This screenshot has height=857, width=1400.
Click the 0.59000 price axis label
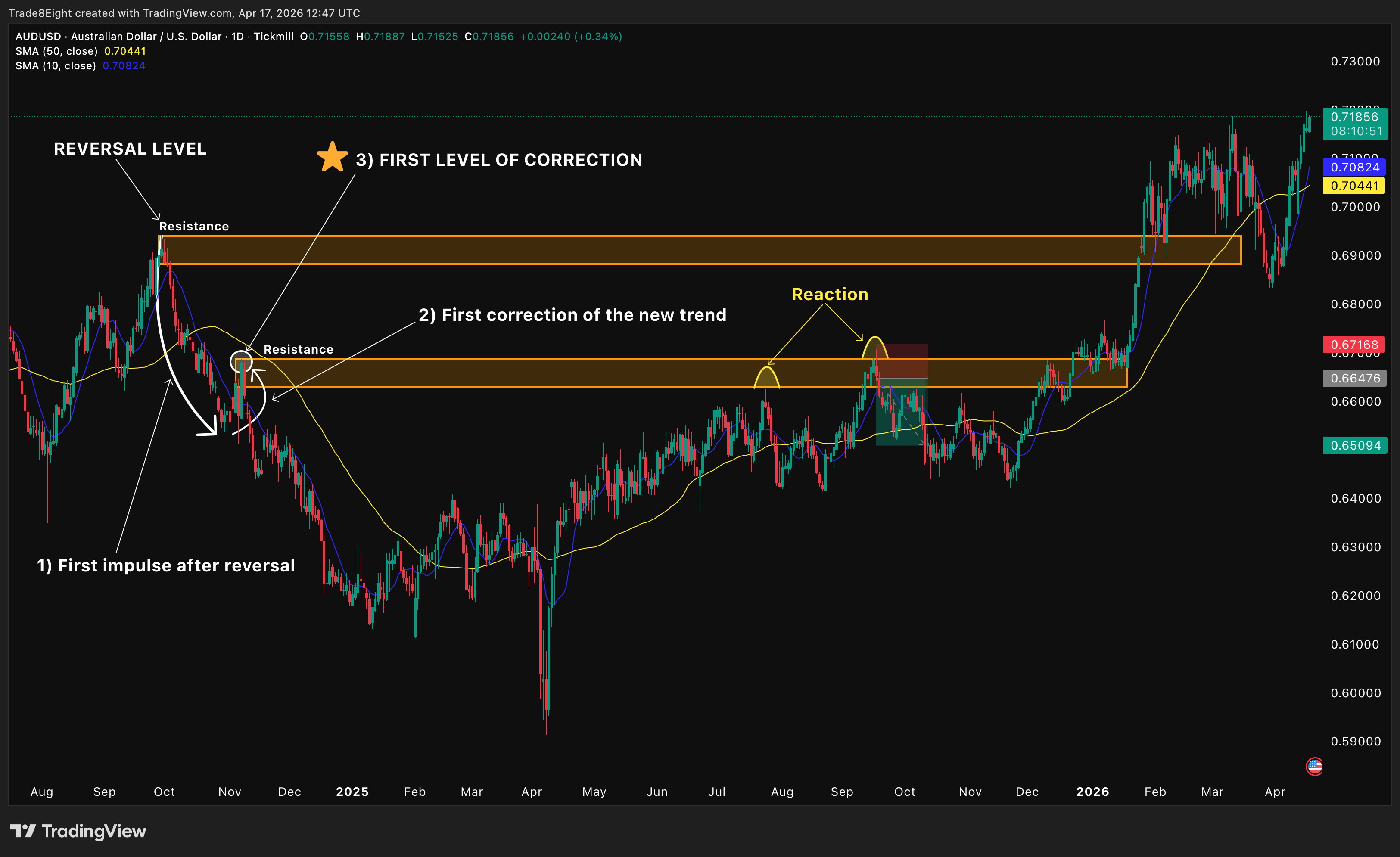[x=1355, y=741]
